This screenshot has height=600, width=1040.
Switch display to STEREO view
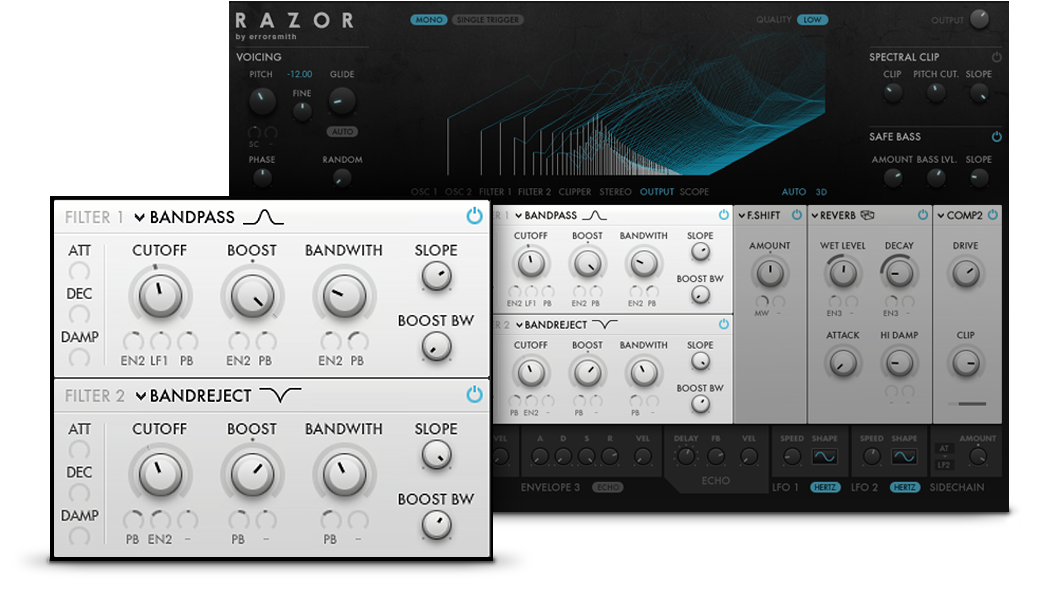(x=616, y=192)
